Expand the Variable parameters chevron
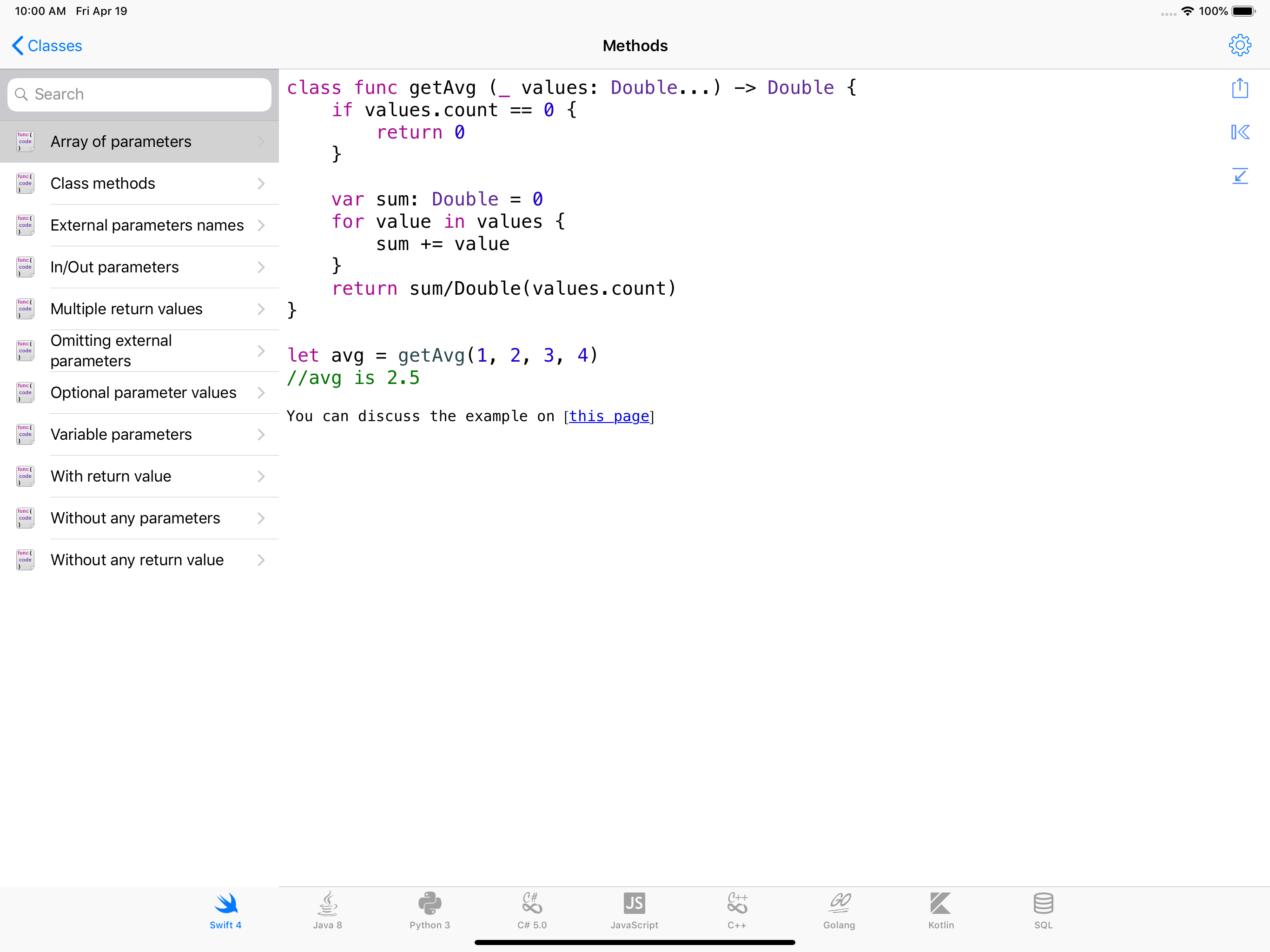Screen dimensions: 1270x952 pyautogui.click(x=261, y=435)
